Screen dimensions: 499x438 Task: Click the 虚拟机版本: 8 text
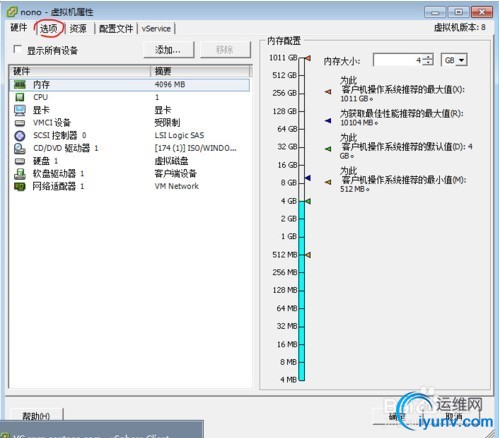tap(459, 28)
